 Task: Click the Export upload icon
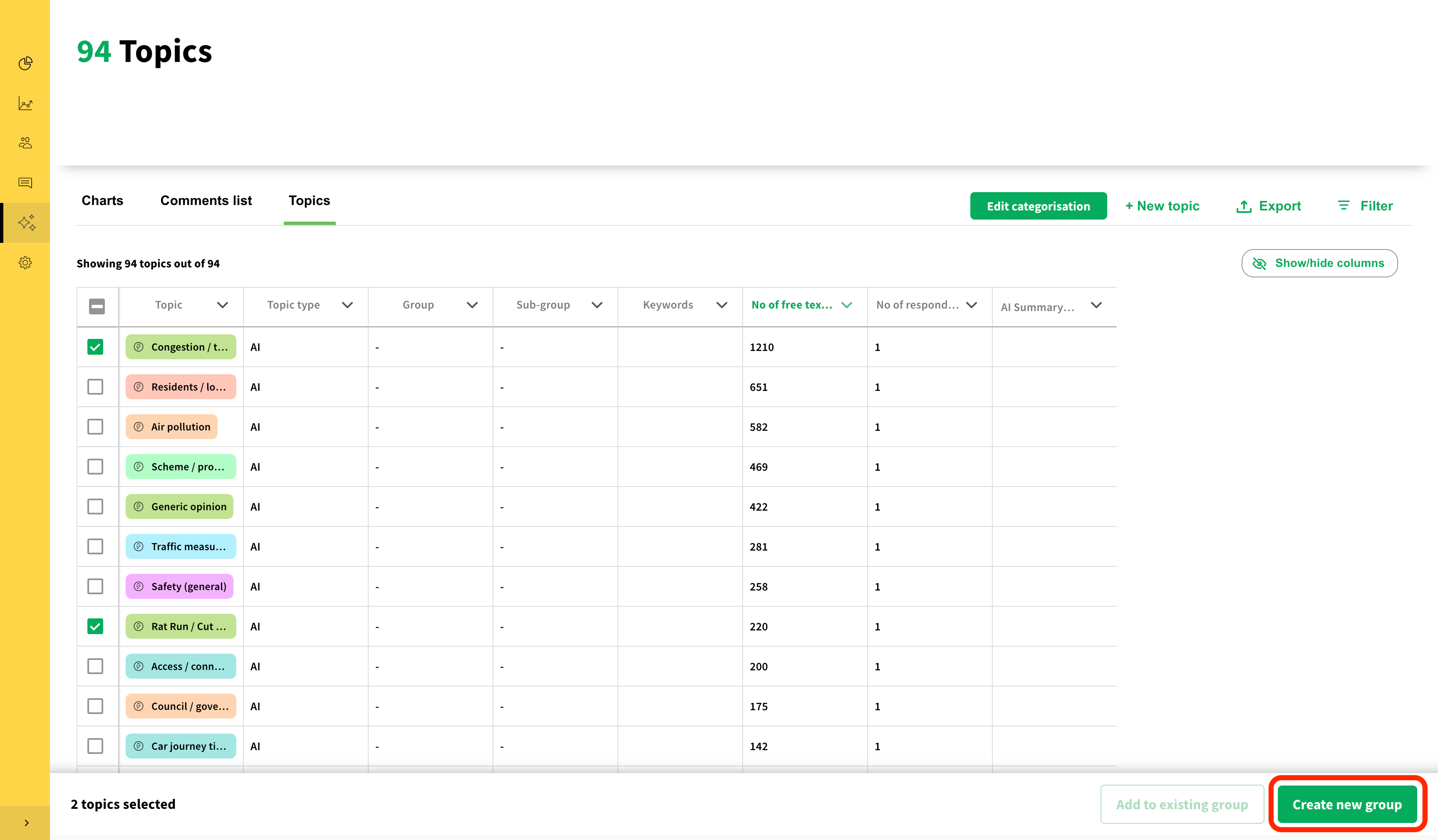coord(1243,206)
